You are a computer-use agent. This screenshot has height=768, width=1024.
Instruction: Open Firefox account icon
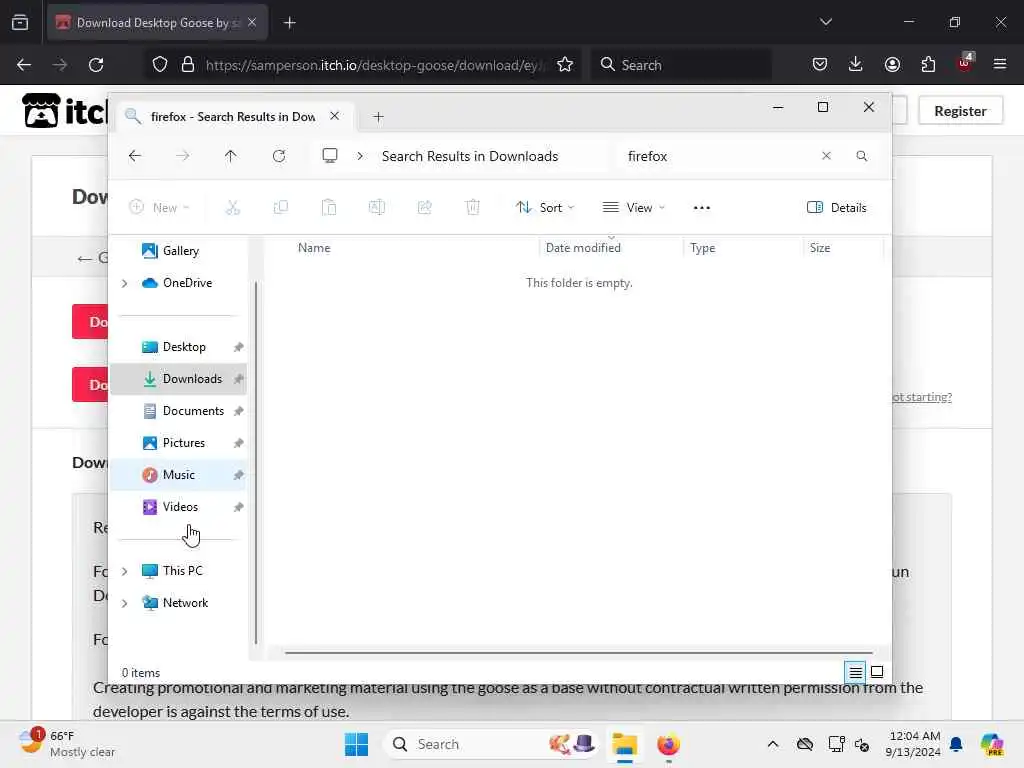pyautogui.click(x=892, y=65)
